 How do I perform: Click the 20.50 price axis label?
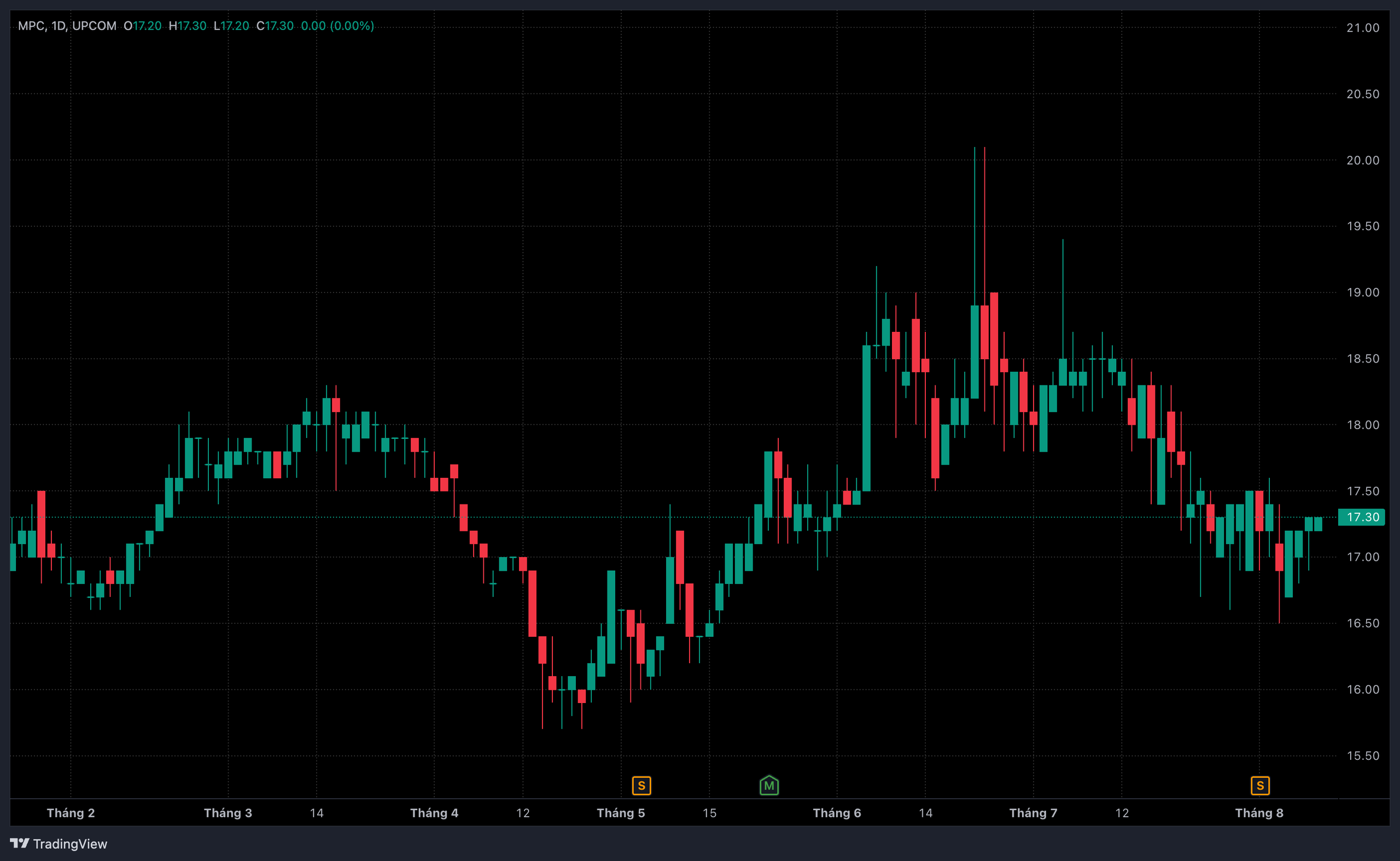tap(1362, 94)
